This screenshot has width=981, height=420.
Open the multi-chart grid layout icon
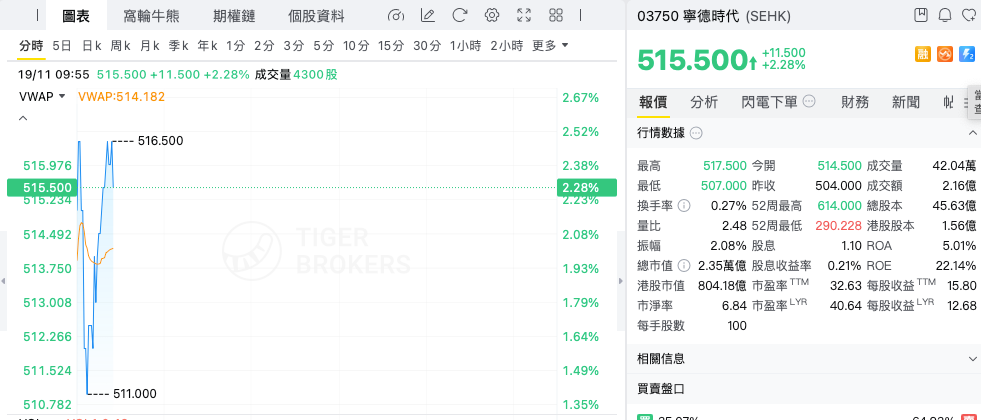pos(555,15)
